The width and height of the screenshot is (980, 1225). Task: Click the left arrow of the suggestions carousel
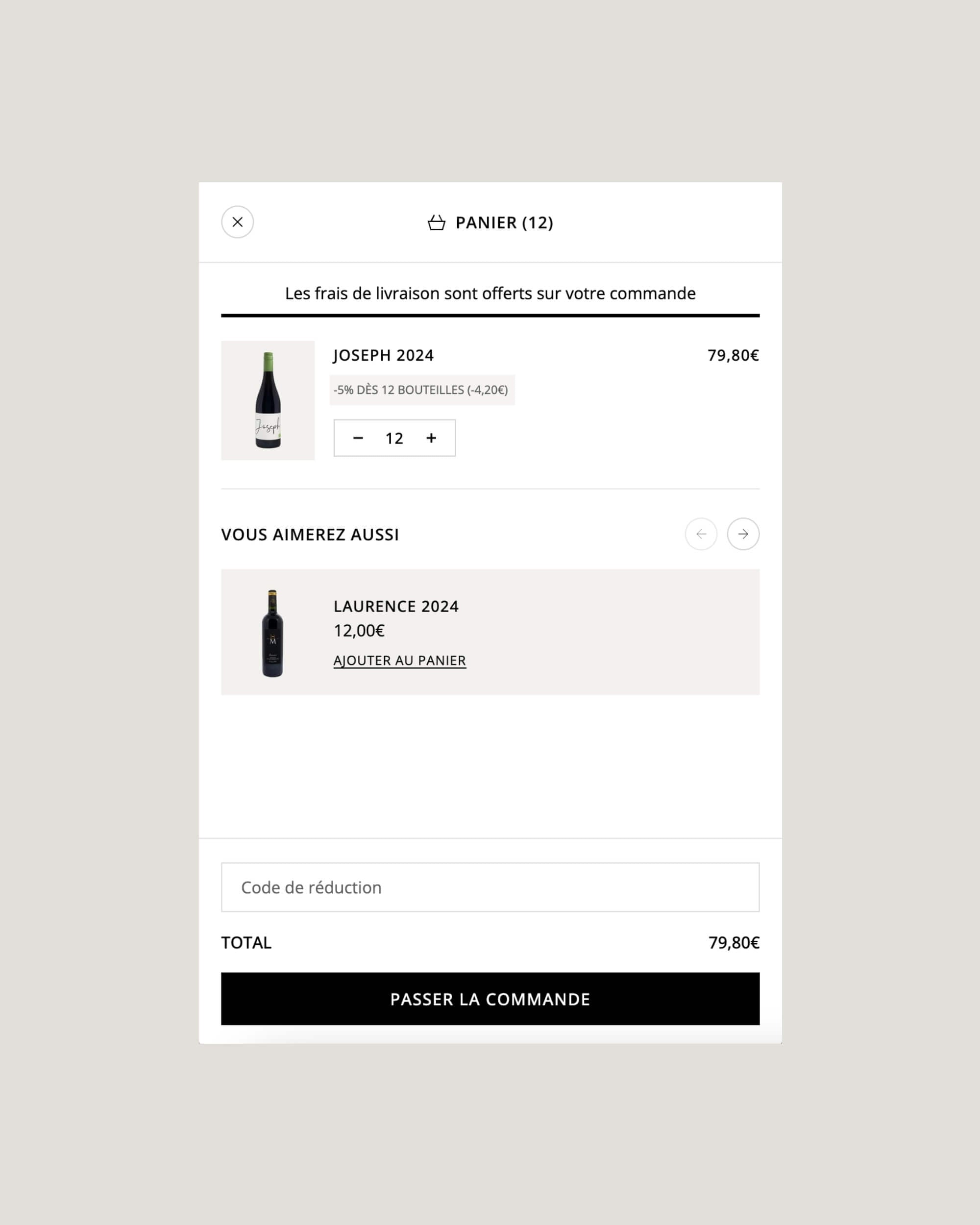click(702, 534)
